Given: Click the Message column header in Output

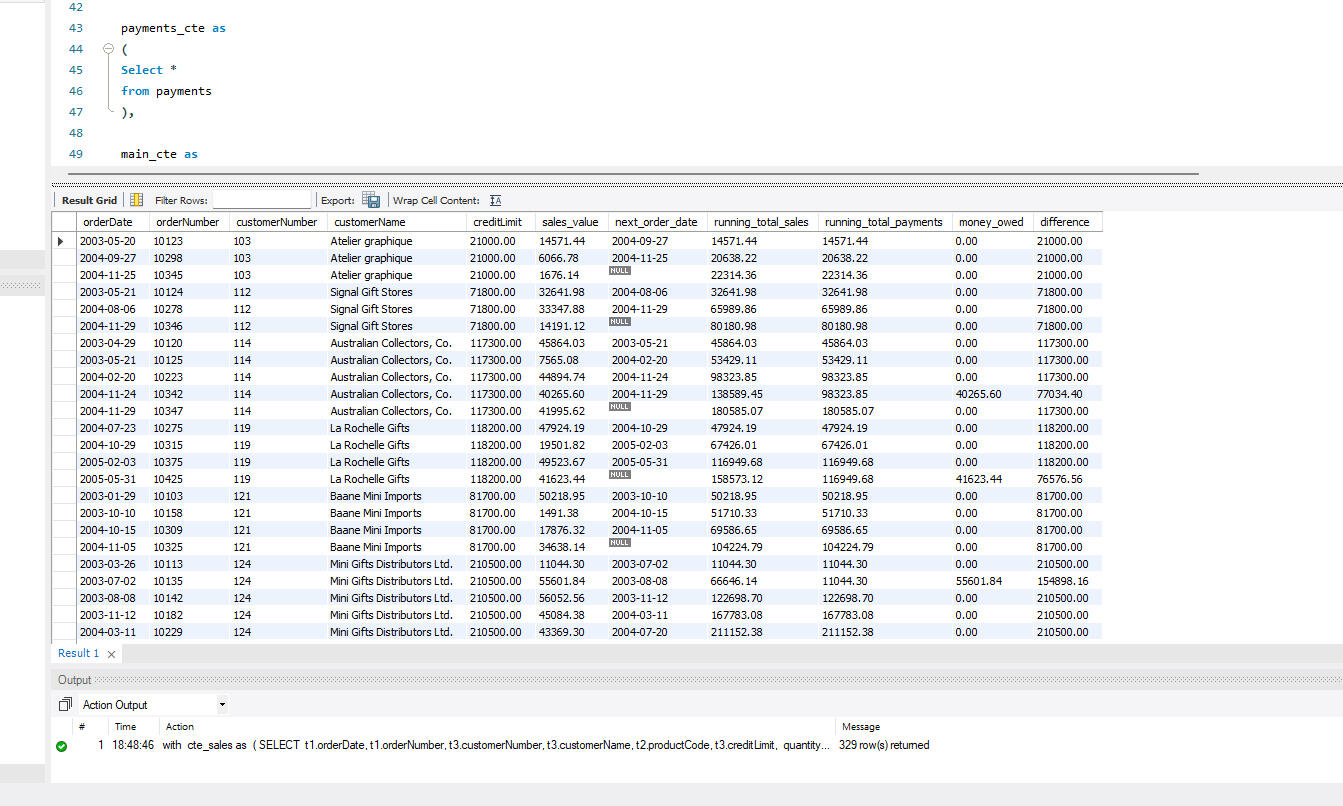Looking at the screenshot, I should (861, 727).
